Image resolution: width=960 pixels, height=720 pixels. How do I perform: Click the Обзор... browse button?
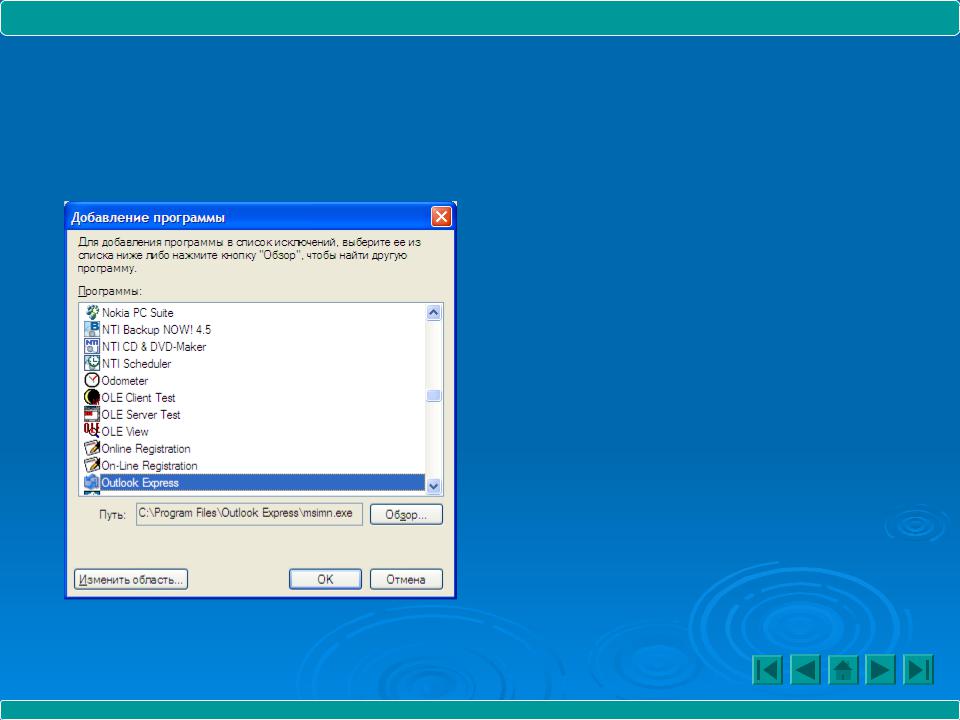[406, 514]
